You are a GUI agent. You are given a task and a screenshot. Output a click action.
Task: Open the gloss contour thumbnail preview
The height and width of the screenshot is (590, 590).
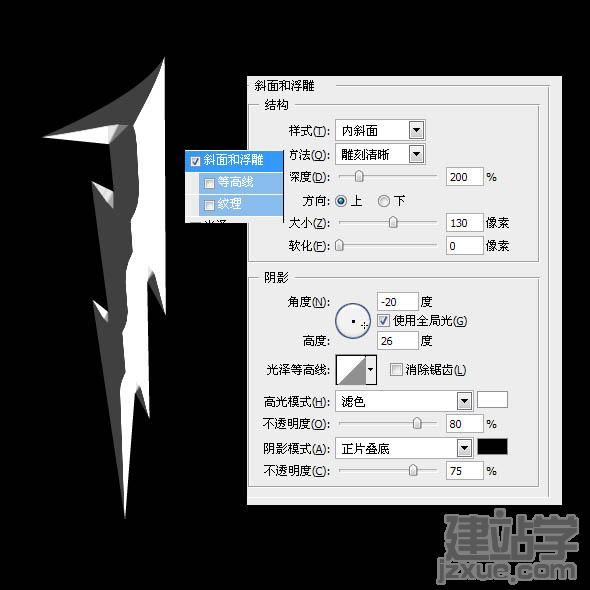pos(351,370)
